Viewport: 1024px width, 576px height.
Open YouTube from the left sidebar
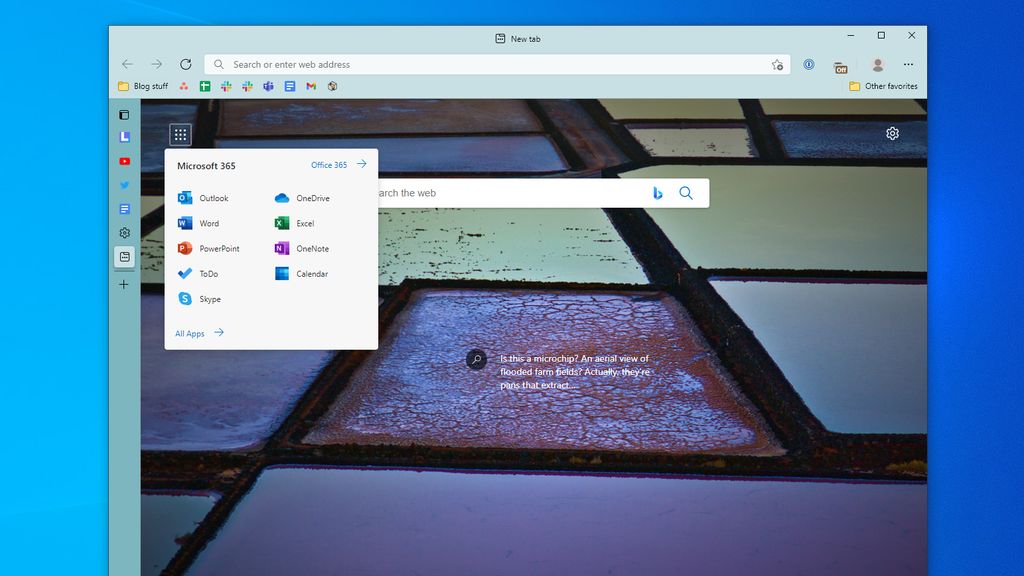(x=123, y=160)
